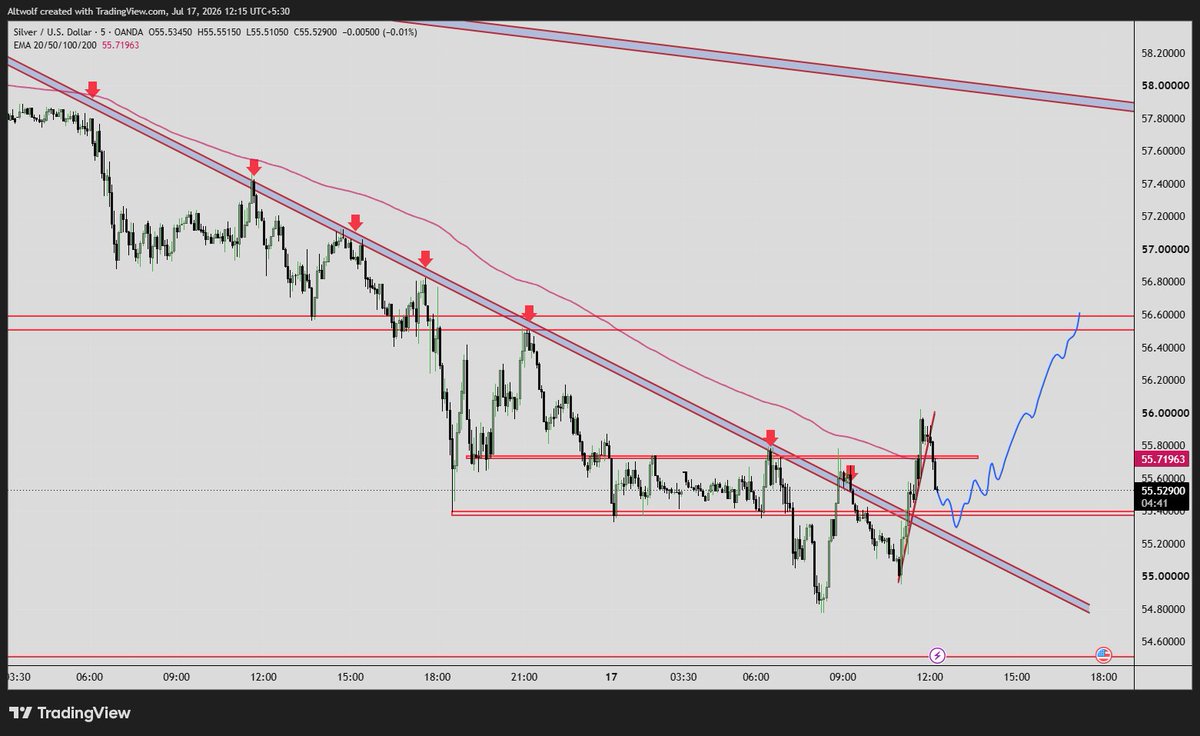Image resolution: width=1200 pixels, height=736 pixels.
Task: Click the 57.60000 price axis label
Action: point(1163,151)
